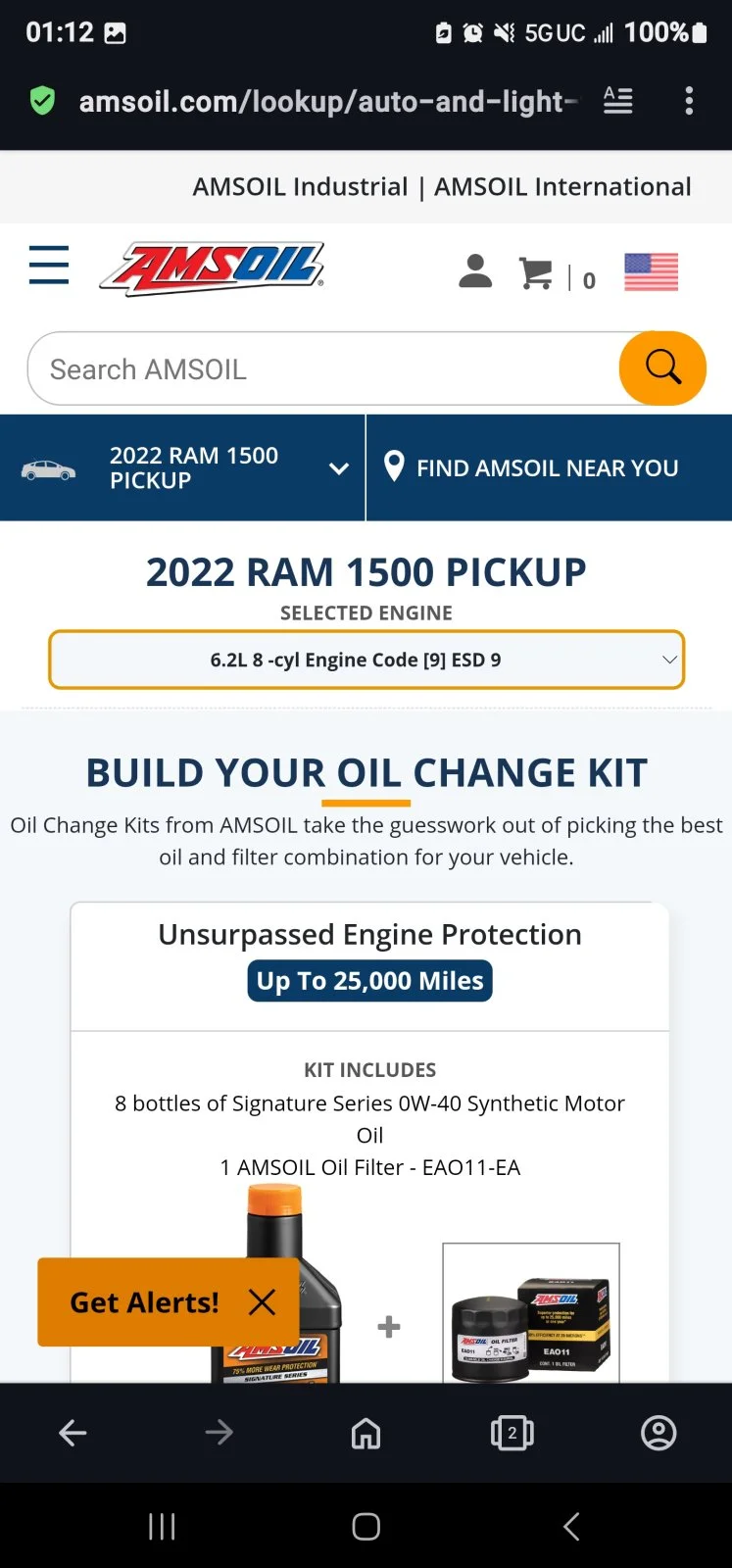Open the Selected Engine dropdown

point(366,660)
